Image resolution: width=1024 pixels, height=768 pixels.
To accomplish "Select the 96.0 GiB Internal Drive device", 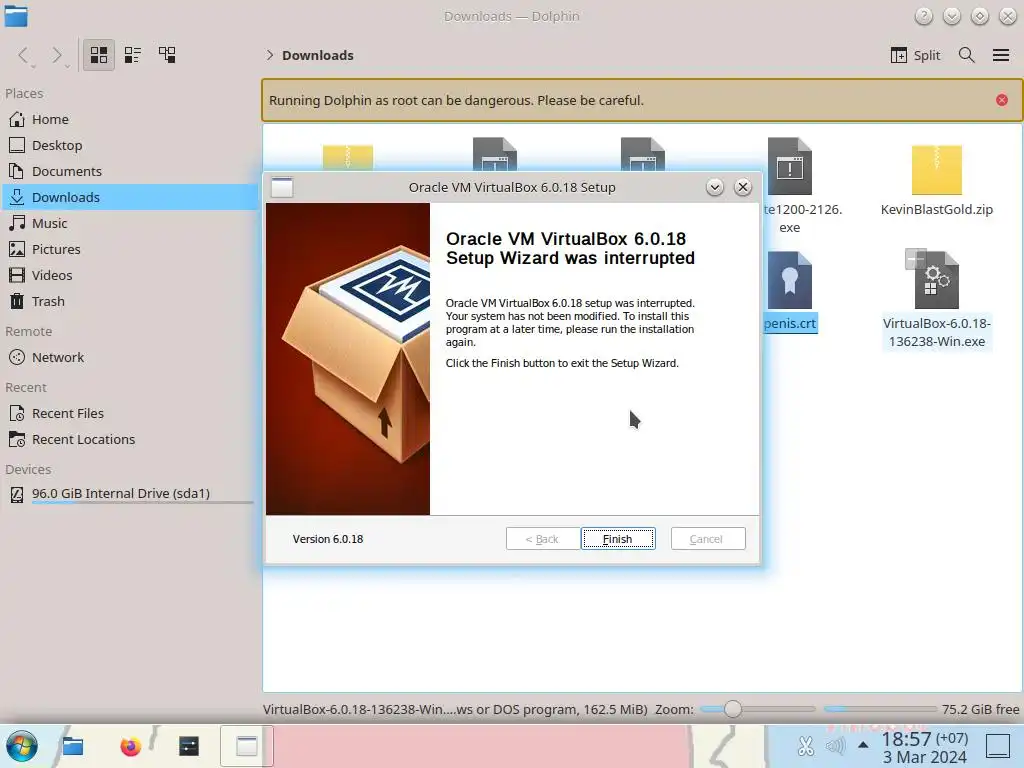I will [131, 494].
